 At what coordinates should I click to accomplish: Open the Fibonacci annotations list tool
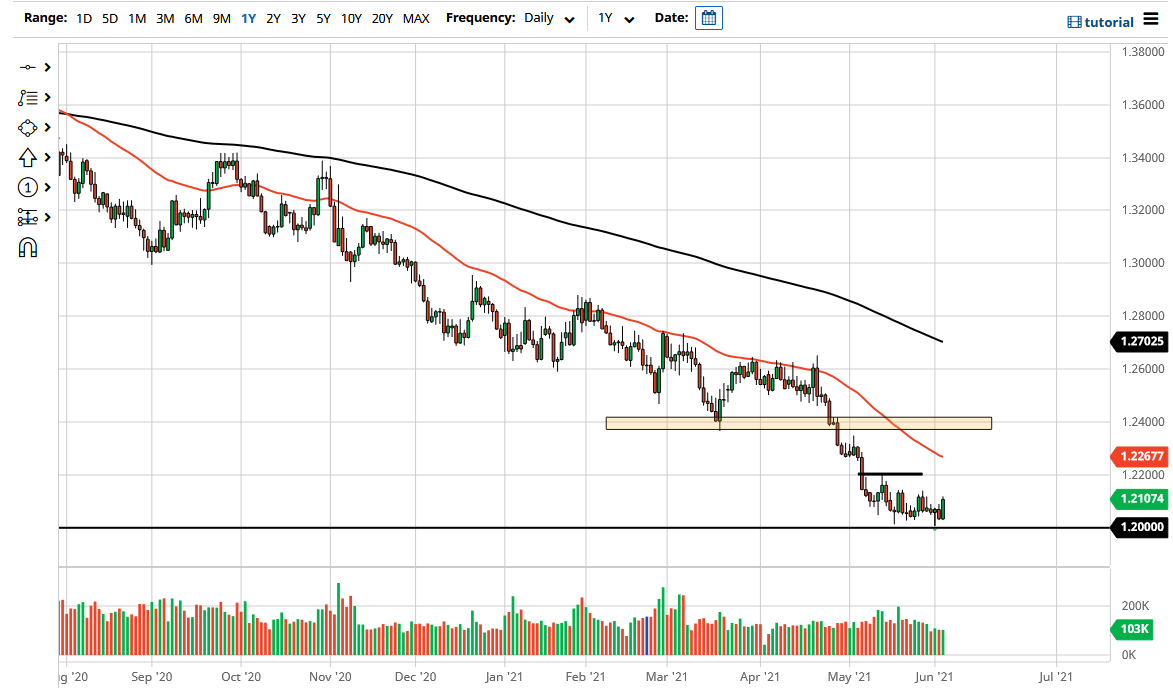pyautogui.click(x=26, y=97)
